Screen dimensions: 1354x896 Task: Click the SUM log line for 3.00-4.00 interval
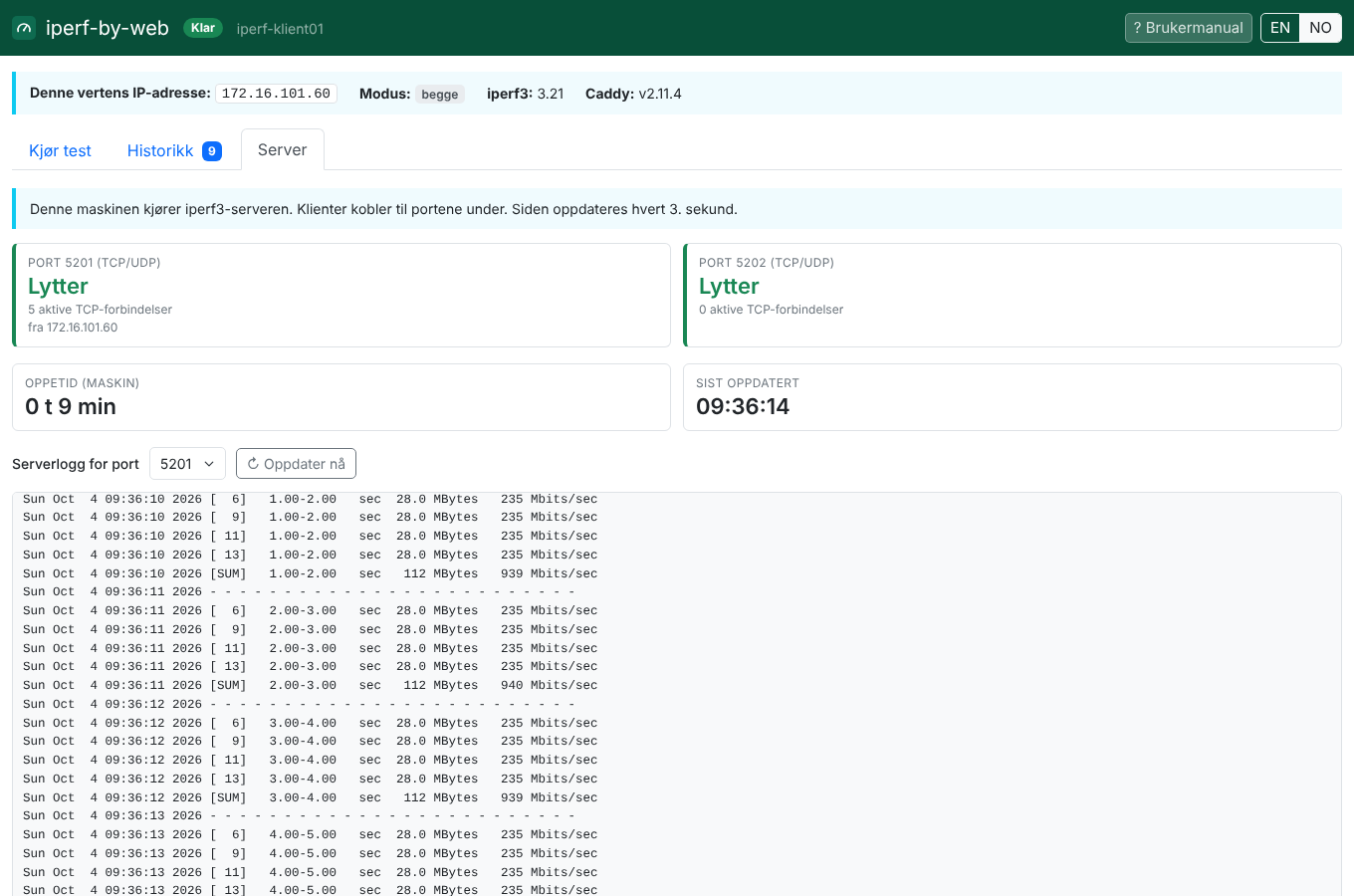311,797
